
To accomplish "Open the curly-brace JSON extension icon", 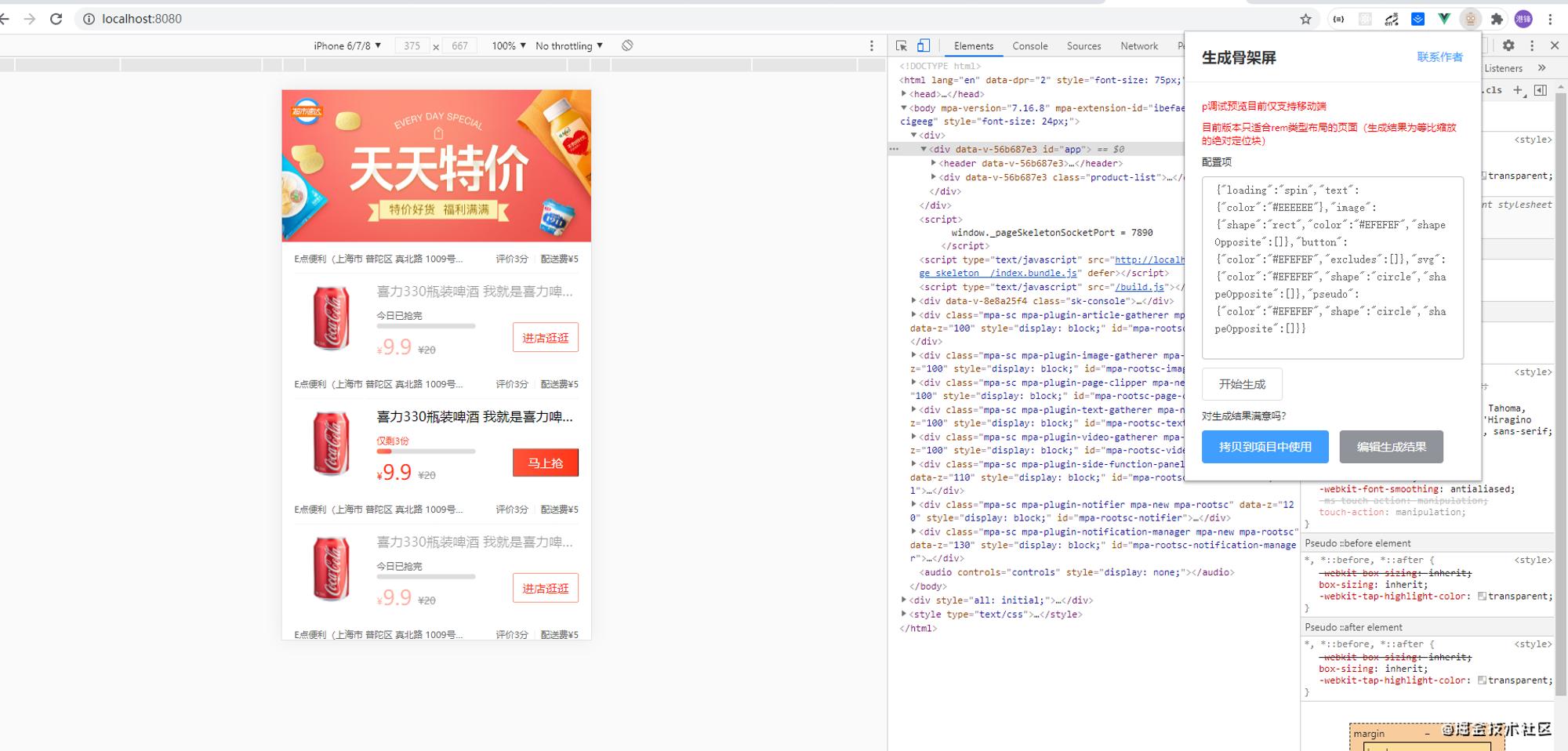I will pos(1338,19).
